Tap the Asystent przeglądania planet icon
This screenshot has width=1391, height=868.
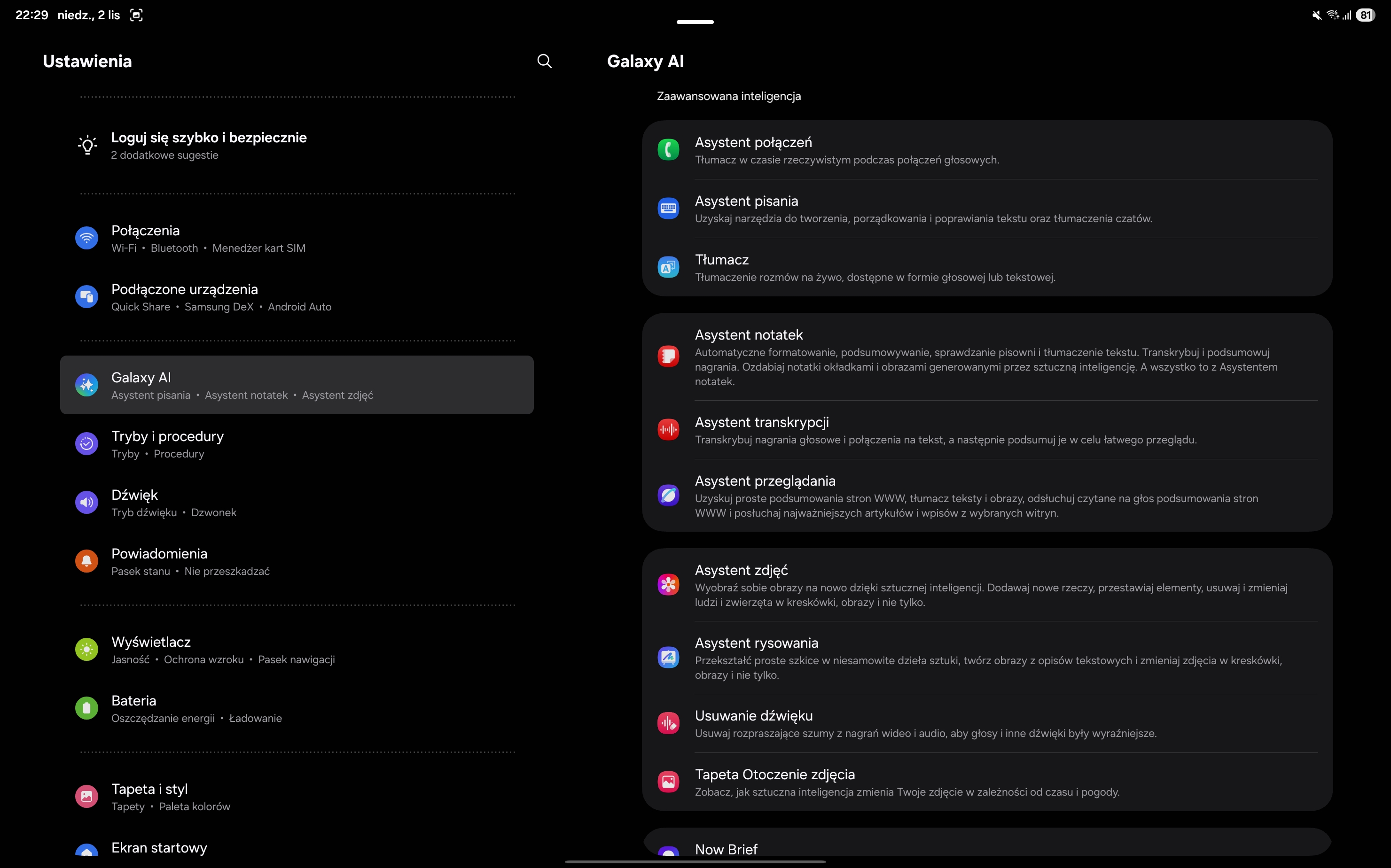(x=668, y=496)
